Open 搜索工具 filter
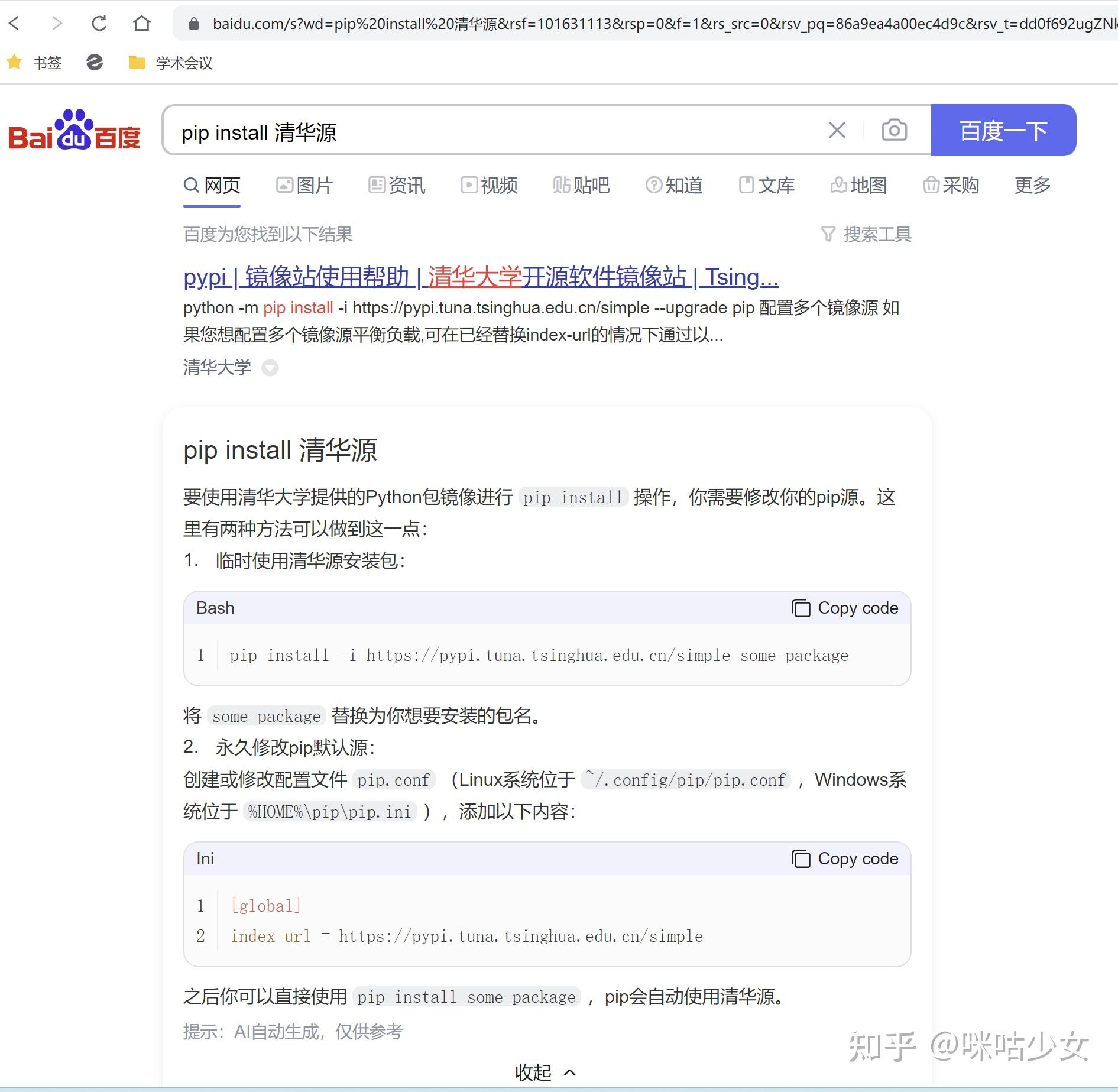 866,235
